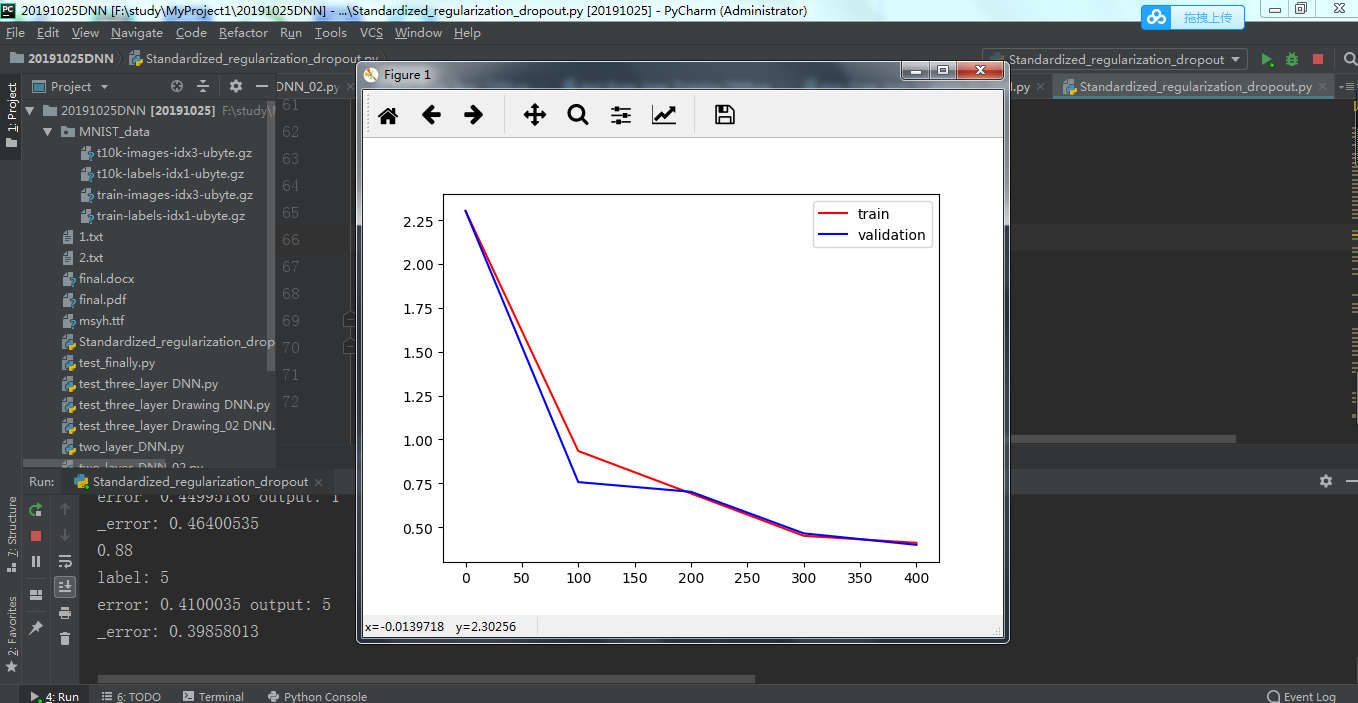Click Down the stack trace arrow
The width and height of the screenshot is (1358, 703).
point(65,536)
